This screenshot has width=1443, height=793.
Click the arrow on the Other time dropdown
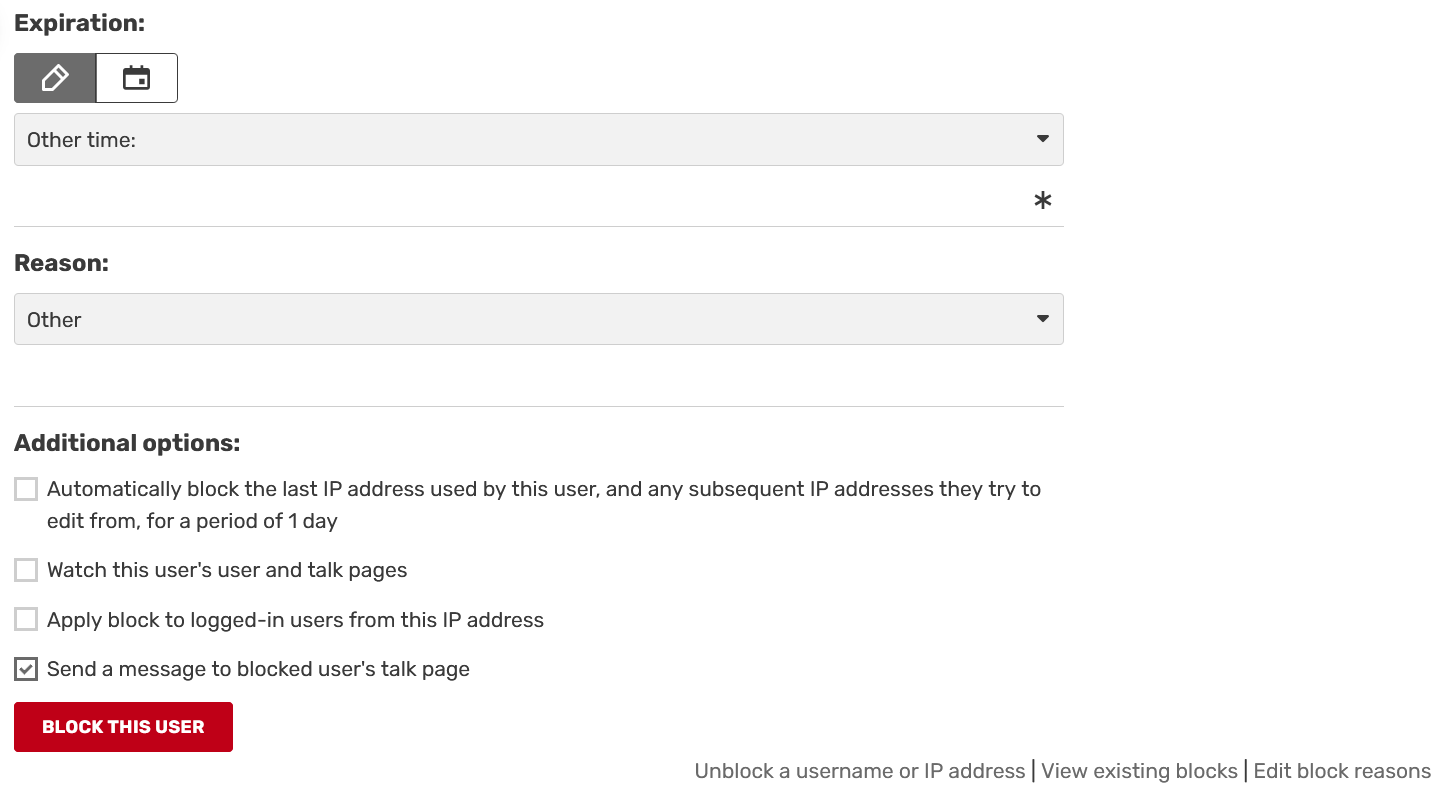(1042, 139)
